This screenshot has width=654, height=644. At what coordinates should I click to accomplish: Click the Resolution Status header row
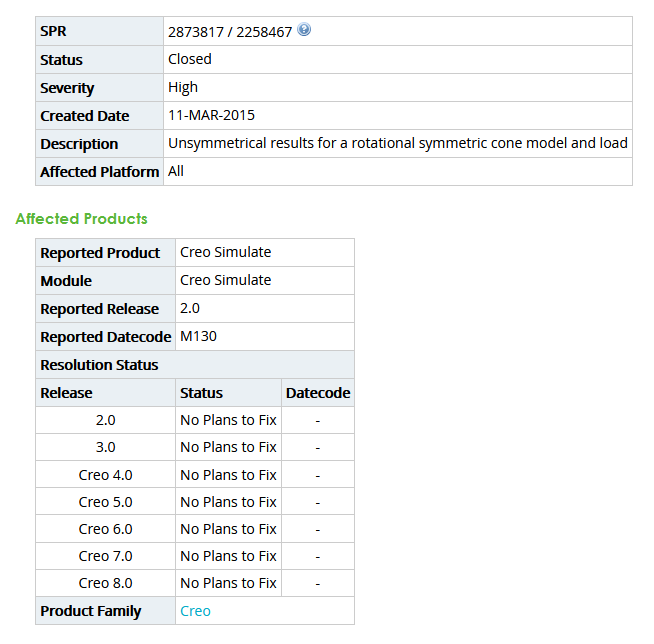pos(99,364)
